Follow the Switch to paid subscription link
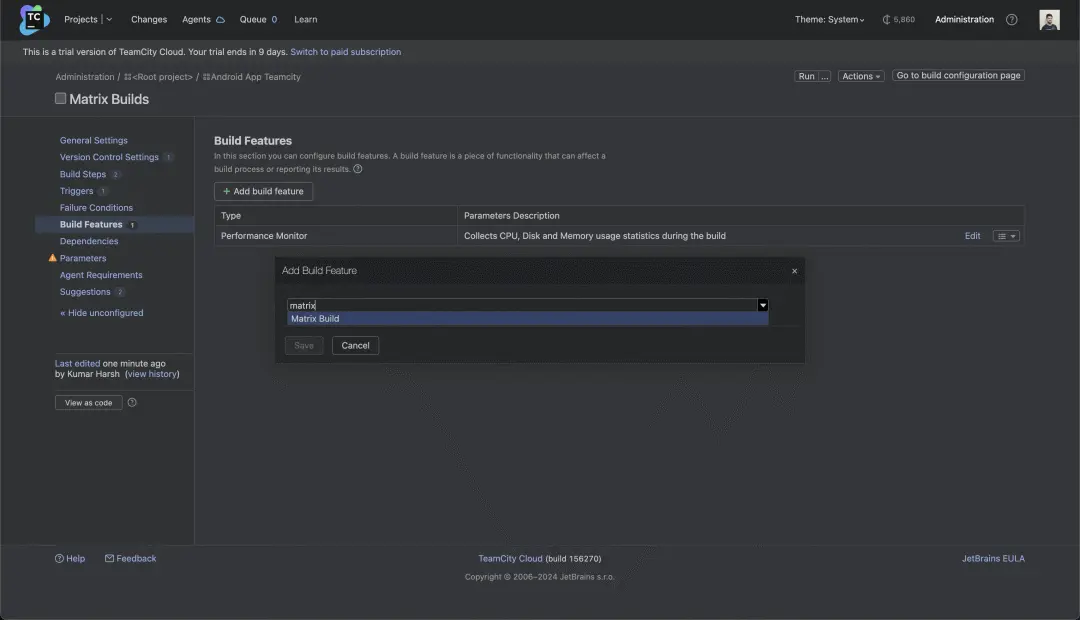 pos(346,52)
